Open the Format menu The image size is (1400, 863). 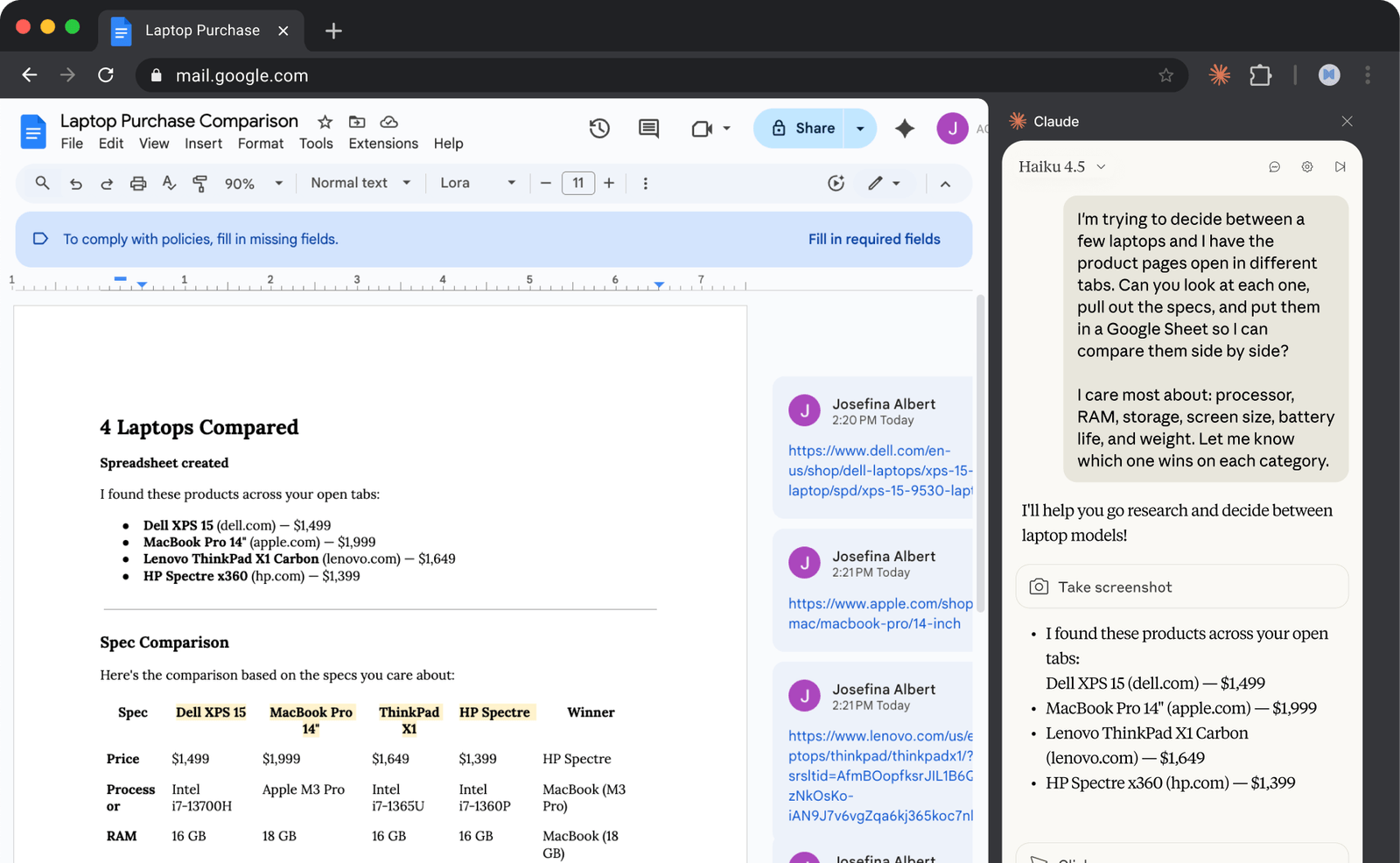(260, 143)
